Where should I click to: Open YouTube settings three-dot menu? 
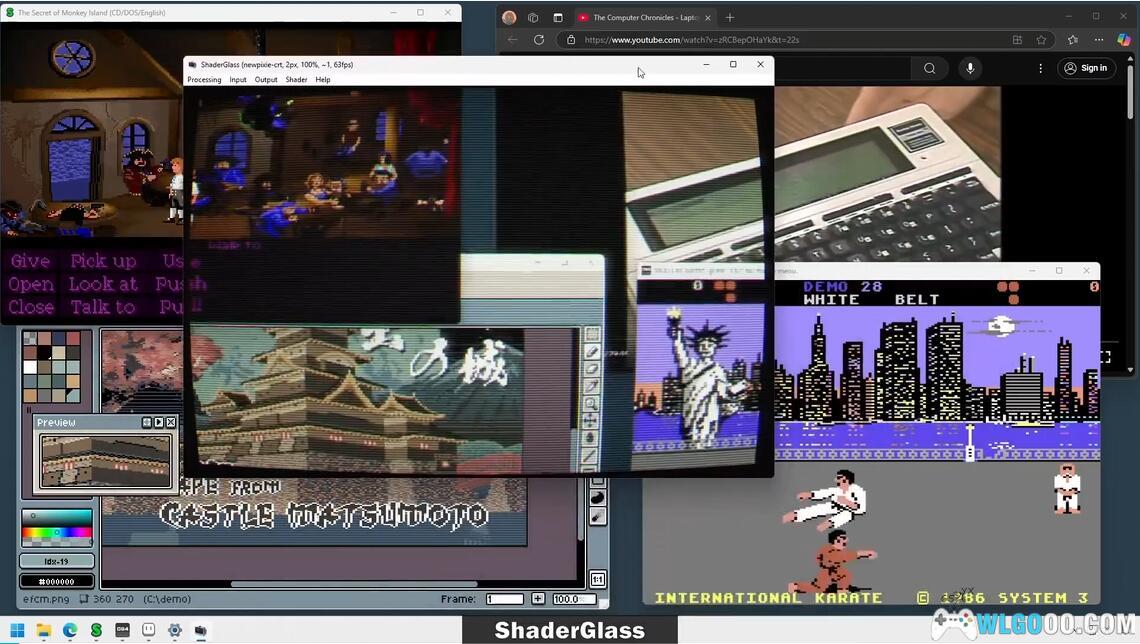pyautogui.click(x=1040, y=68)
